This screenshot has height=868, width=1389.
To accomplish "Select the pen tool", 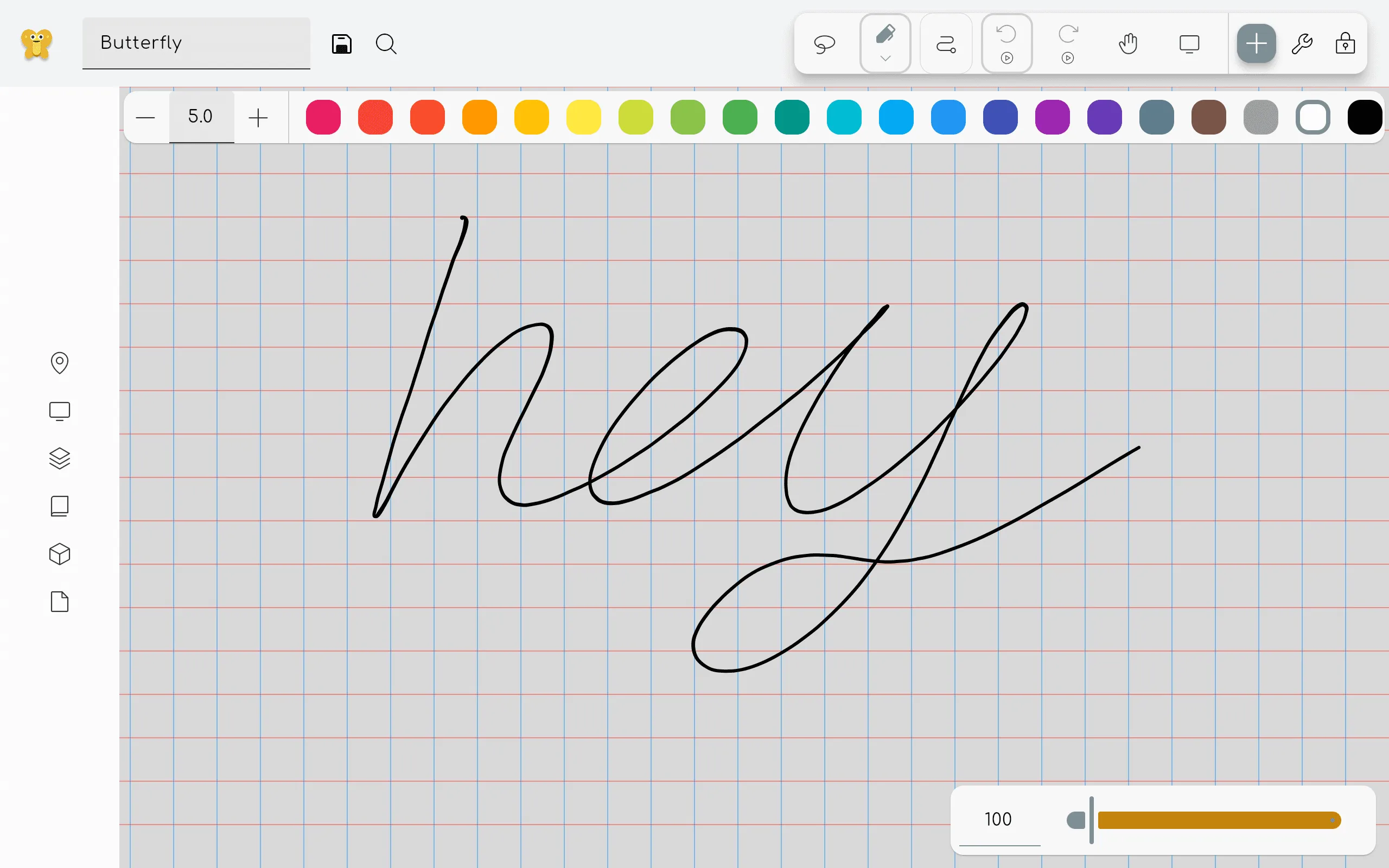I will (884, 33).
